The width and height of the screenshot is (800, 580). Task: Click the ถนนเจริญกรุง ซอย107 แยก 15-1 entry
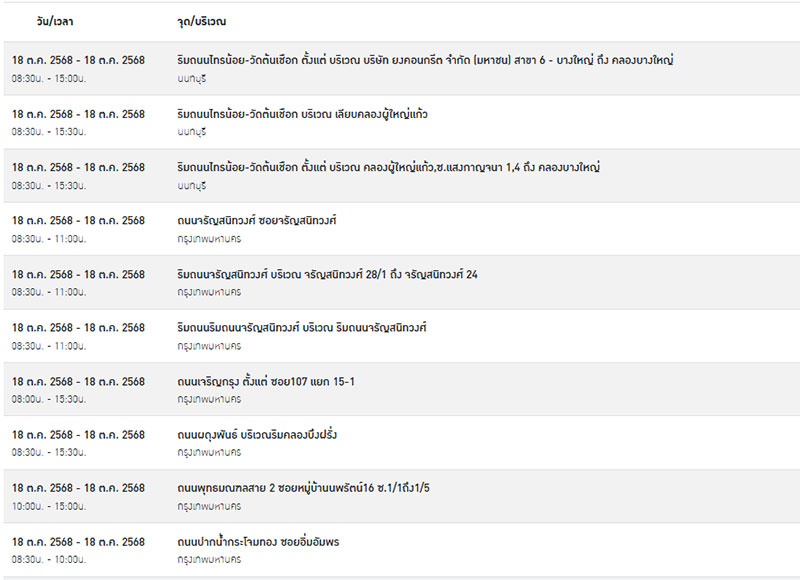(266, 382)
